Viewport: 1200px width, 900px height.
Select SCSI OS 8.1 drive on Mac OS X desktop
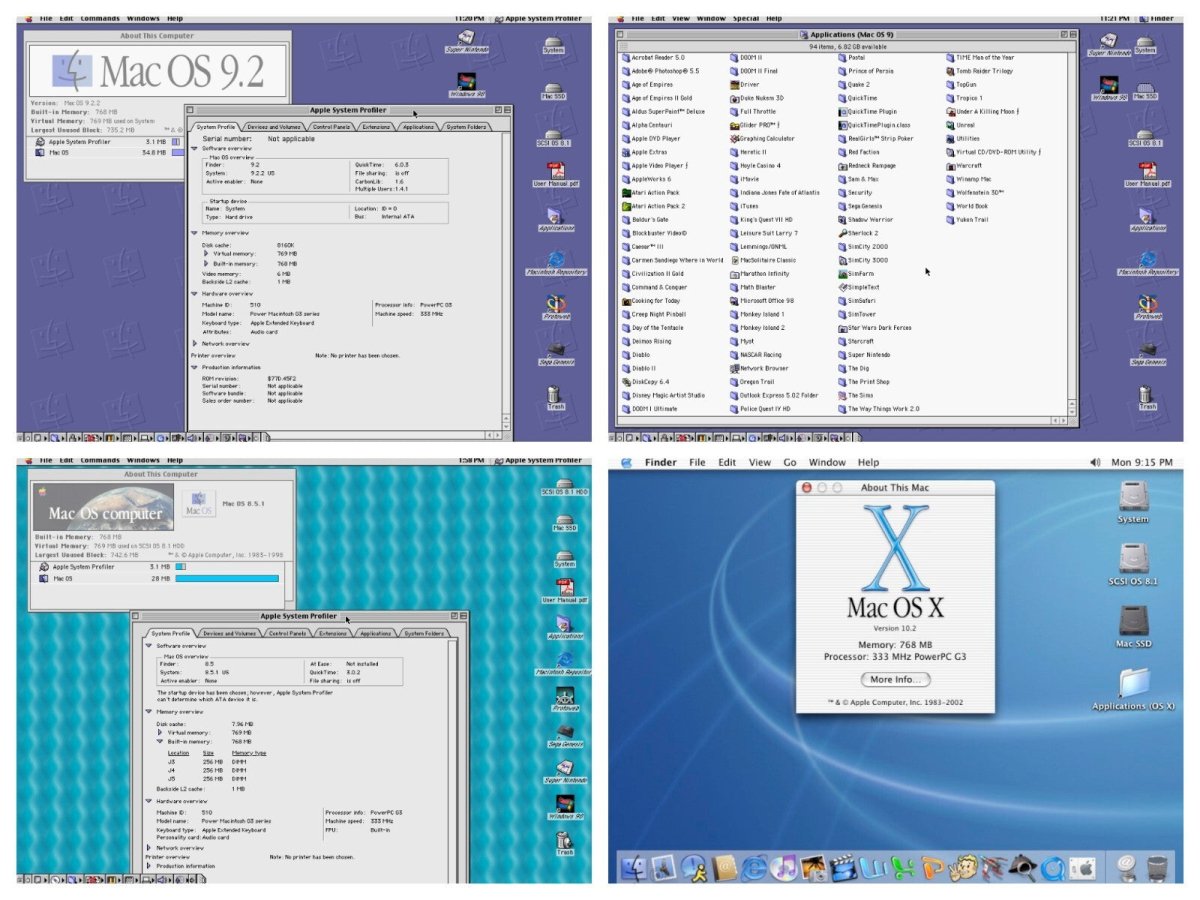(x=1133, y=564)
